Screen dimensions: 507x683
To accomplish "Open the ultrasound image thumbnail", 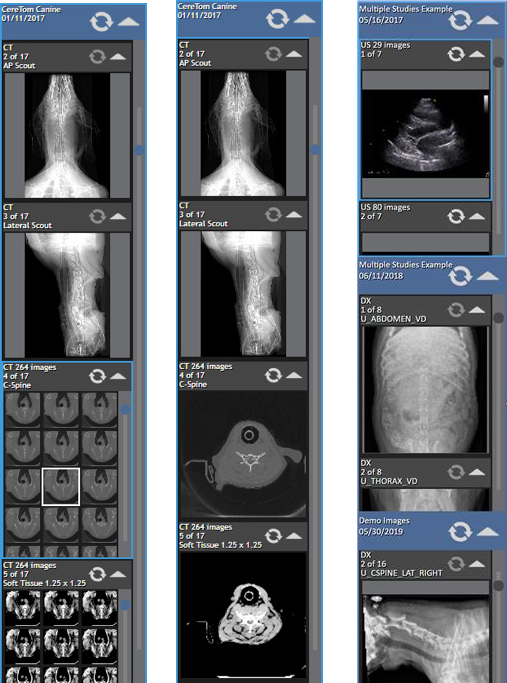I will tap(426, 134).
